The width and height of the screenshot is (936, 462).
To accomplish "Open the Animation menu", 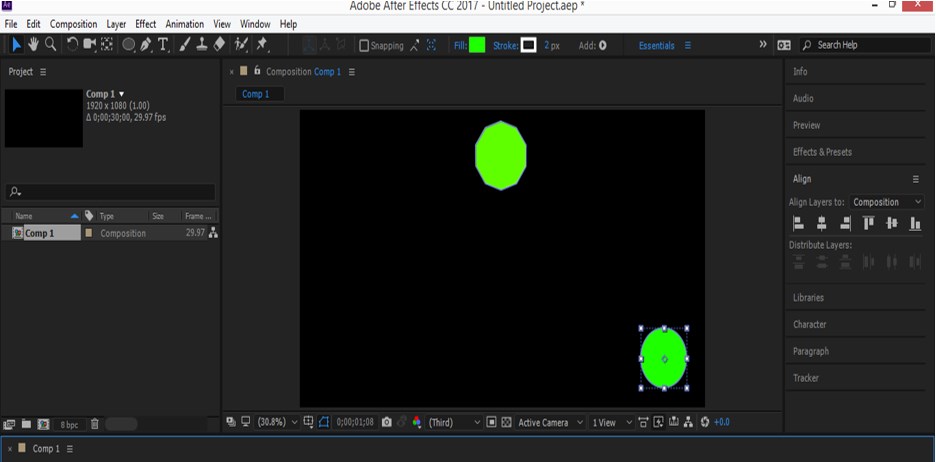I will 184,24.
